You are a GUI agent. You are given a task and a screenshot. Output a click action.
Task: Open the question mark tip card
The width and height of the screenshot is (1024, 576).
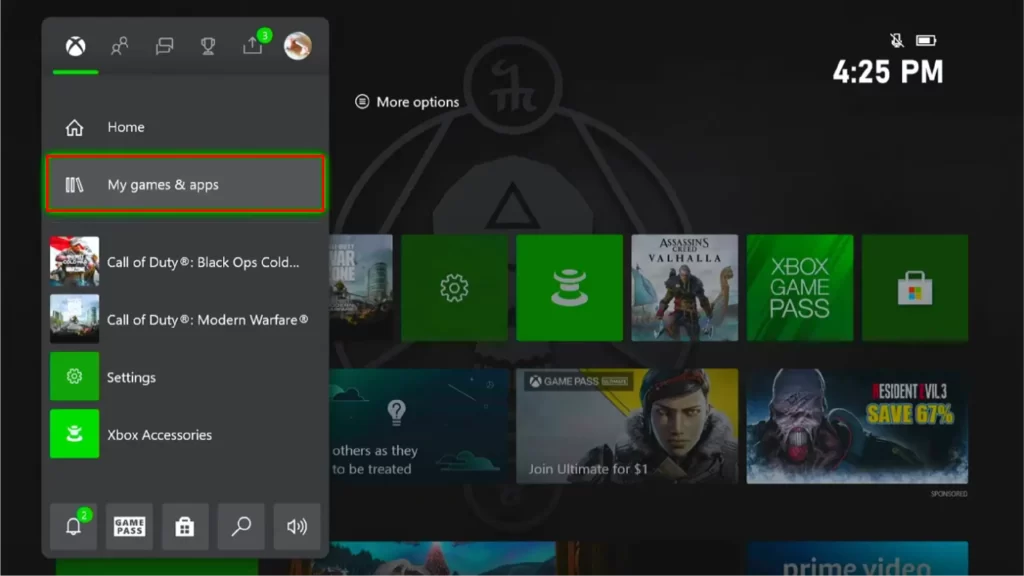419,426
